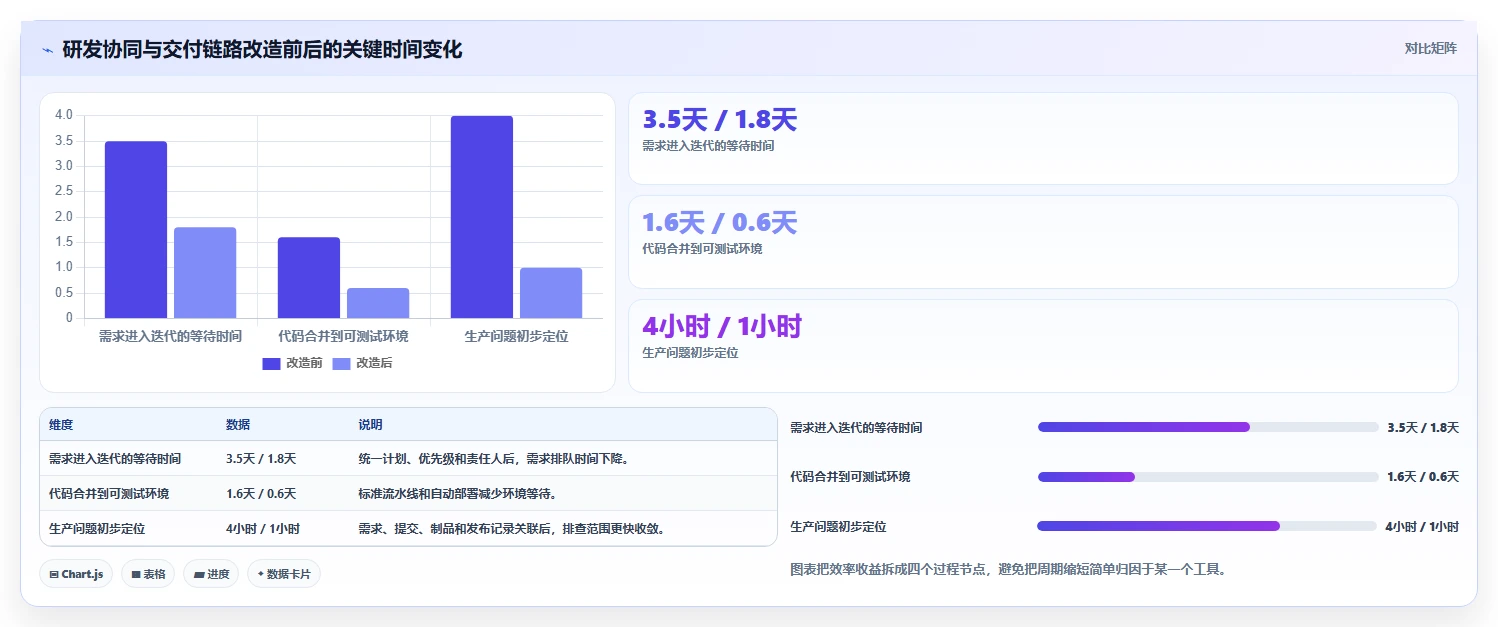Click the dark 改造前 legend color box
Screen dimensions: 1498x627
(272, 364)
